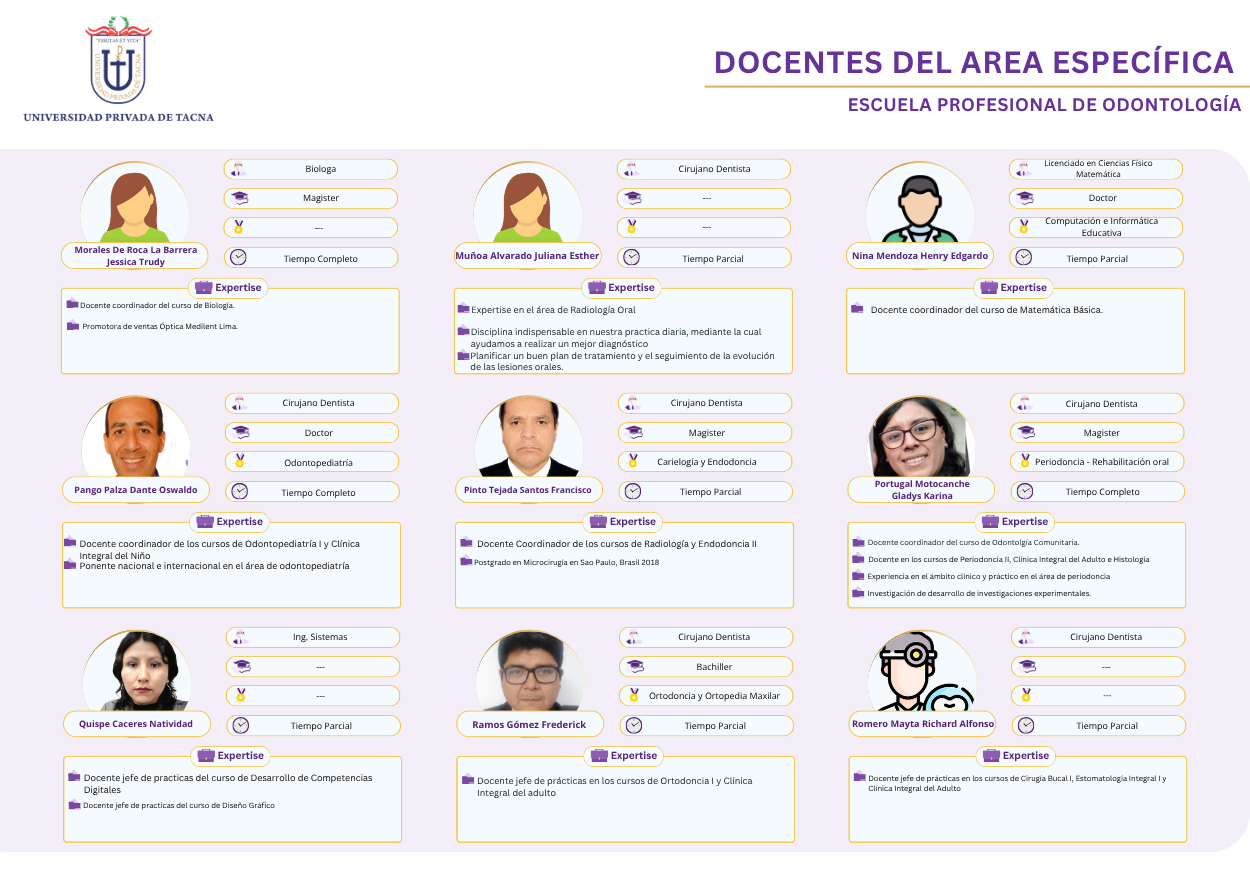Click the Docentes del Area Específica title
Image resolution: width=1250 pixels, height=884 pixels.
[x=974, y=62]
